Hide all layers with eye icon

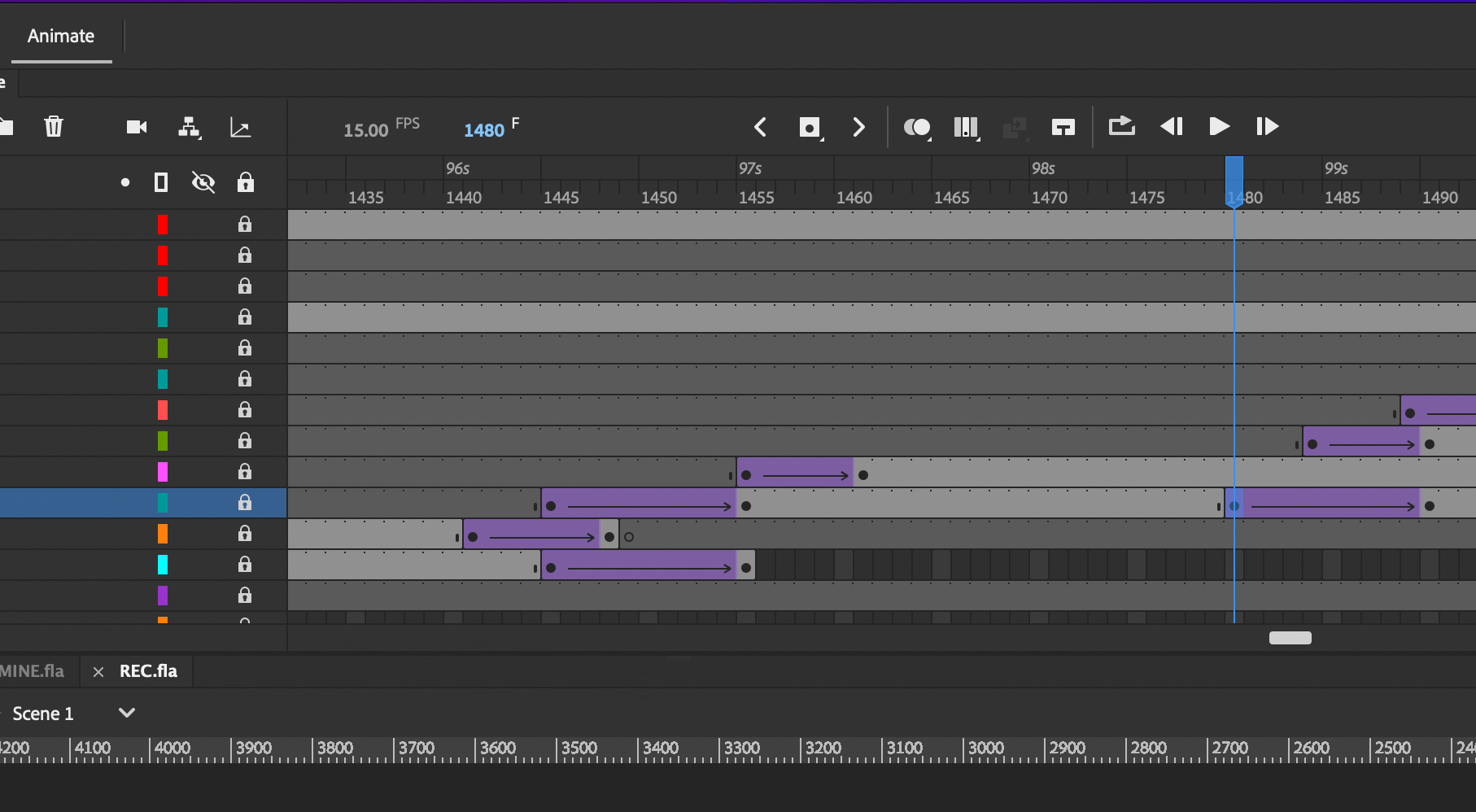[x=203, y=182]
